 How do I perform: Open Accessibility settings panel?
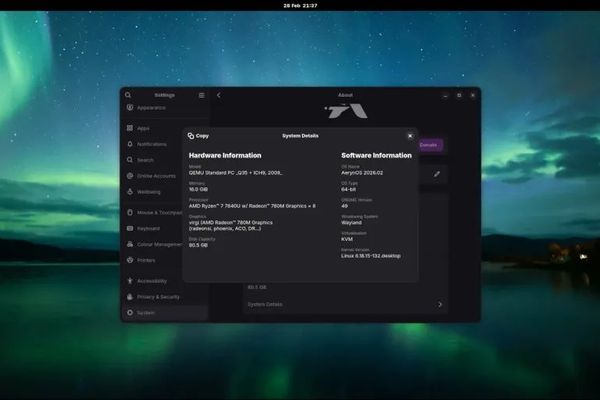pyautogui.click(x=165, y=281)
